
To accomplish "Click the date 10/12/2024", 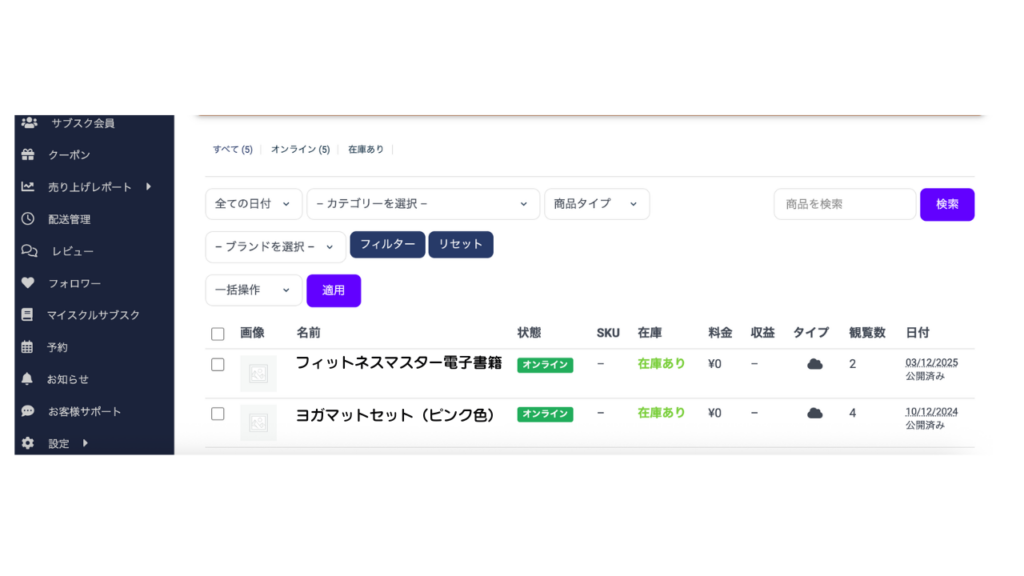I will click(931, 411).
